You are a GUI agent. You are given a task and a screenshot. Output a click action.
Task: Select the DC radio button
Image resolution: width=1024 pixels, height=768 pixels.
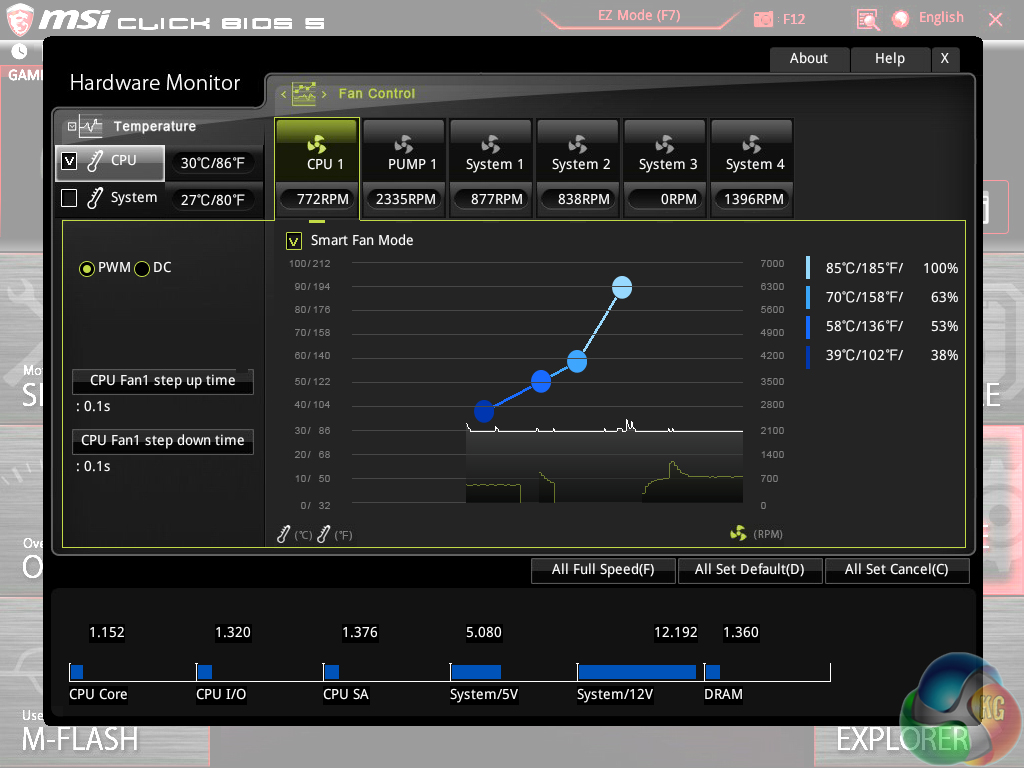pos(142,268)
